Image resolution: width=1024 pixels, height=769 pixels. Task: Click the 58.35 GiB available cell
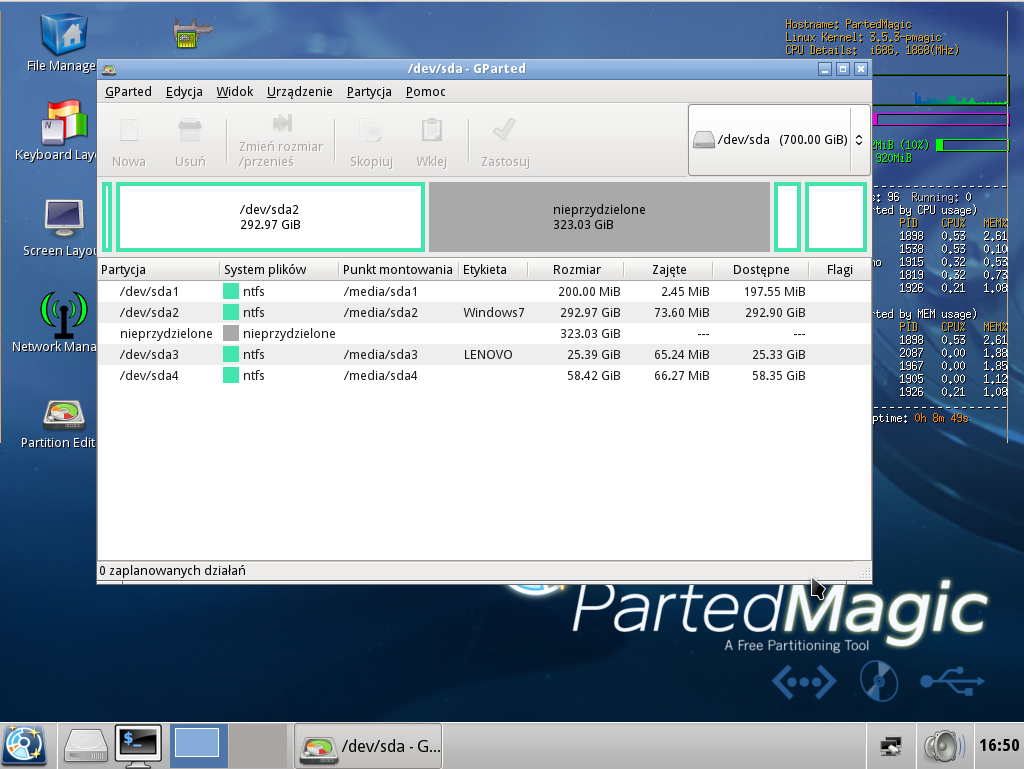tap(778, 375)
